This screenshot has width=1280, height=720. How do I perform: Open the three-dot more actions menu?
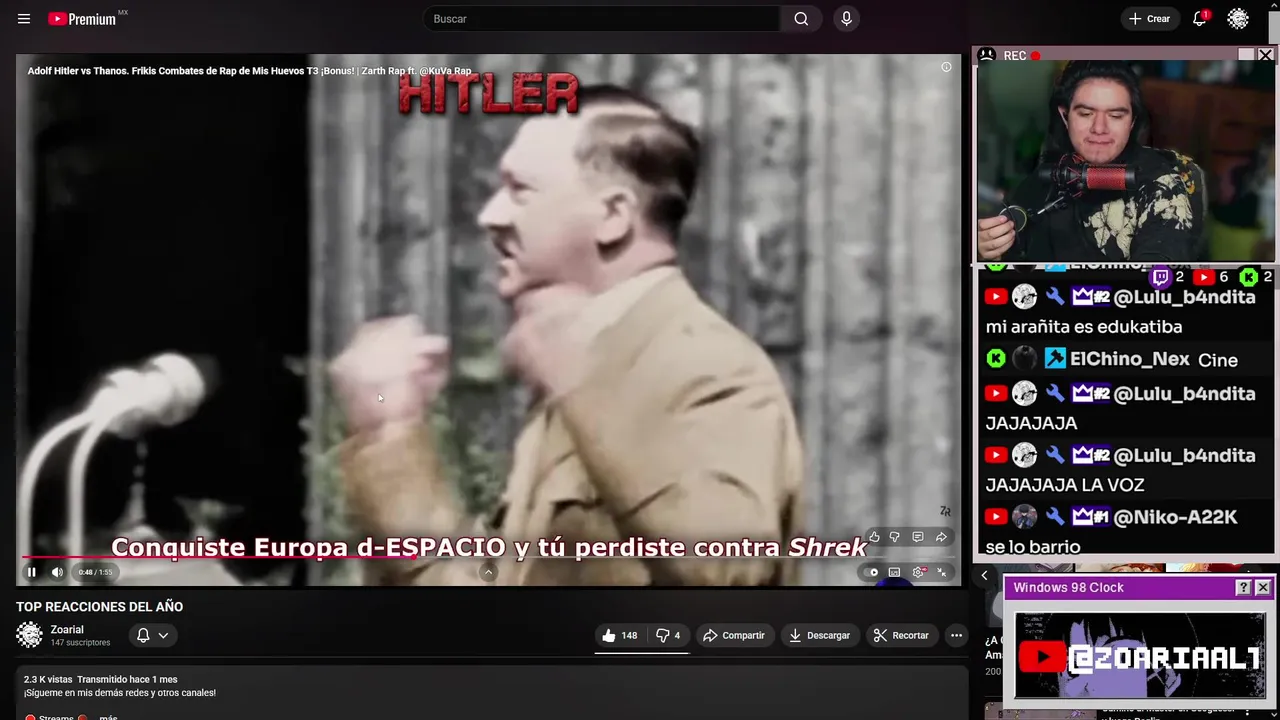[x=956, y=635]
